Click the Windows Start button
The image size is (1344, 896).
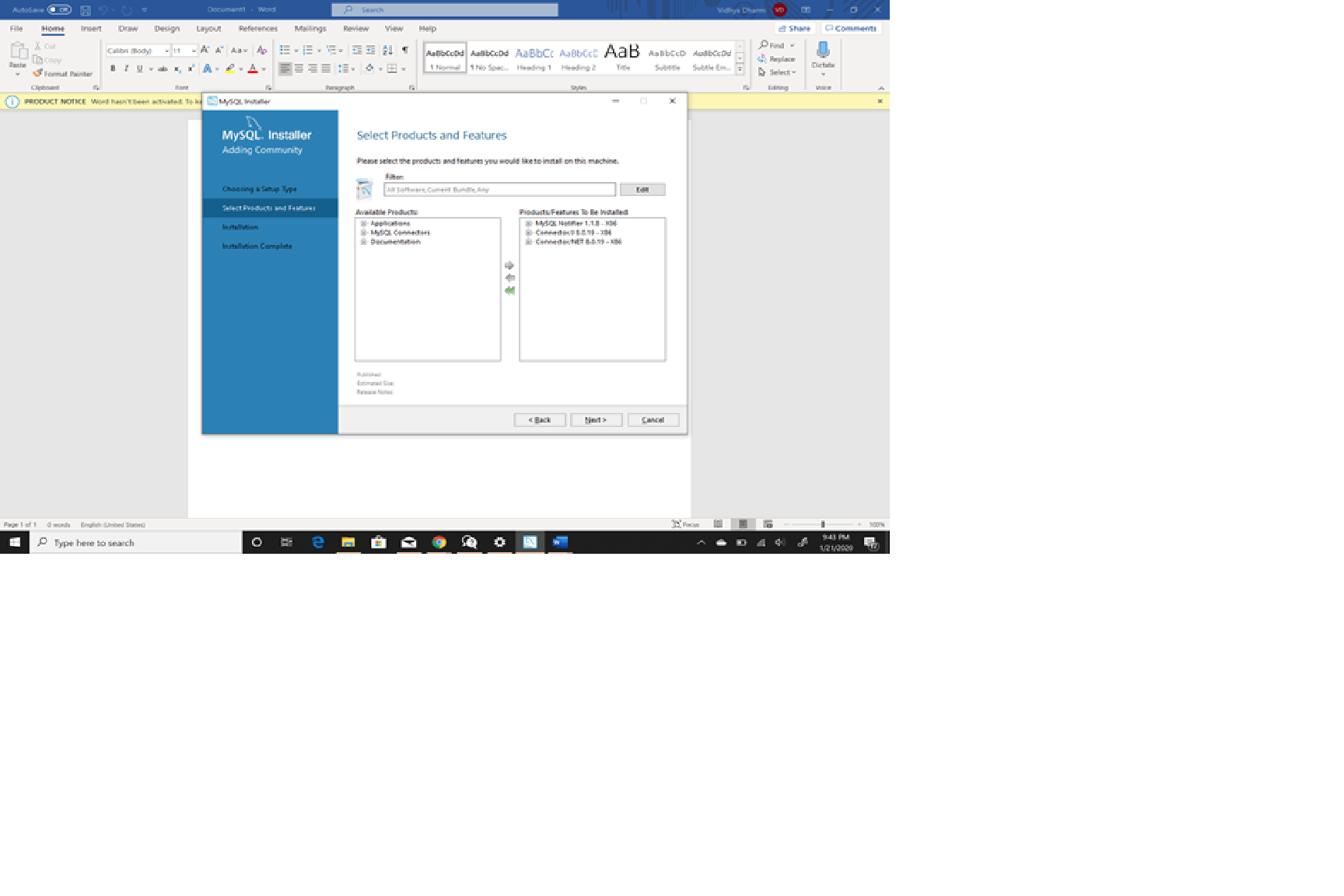tap(14, 543)
